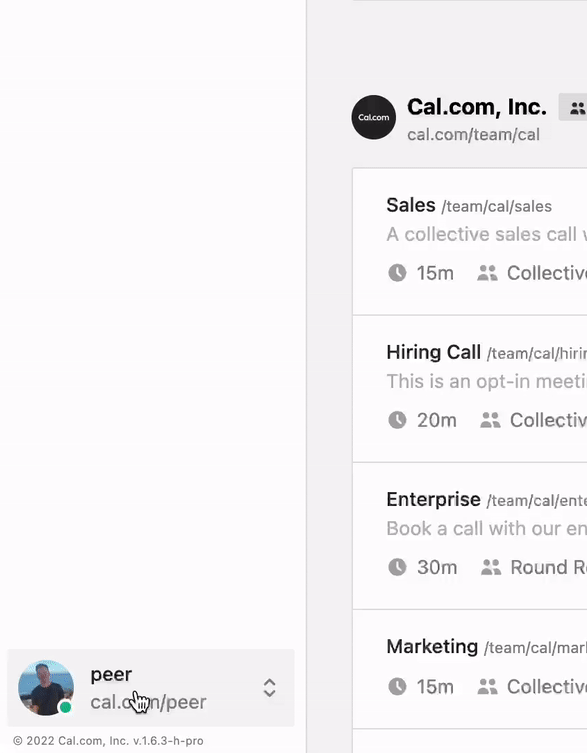Screen dimensions: 587x753
Task: Open the Sales event type
Action: click(x=411, y=205)
